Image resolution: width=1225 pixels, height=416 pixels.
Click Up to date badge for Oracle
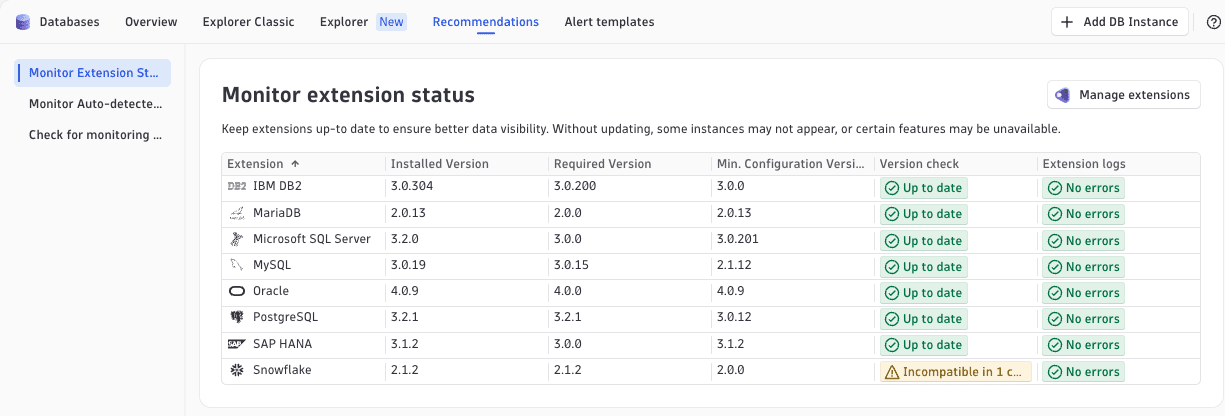(923, 293)
